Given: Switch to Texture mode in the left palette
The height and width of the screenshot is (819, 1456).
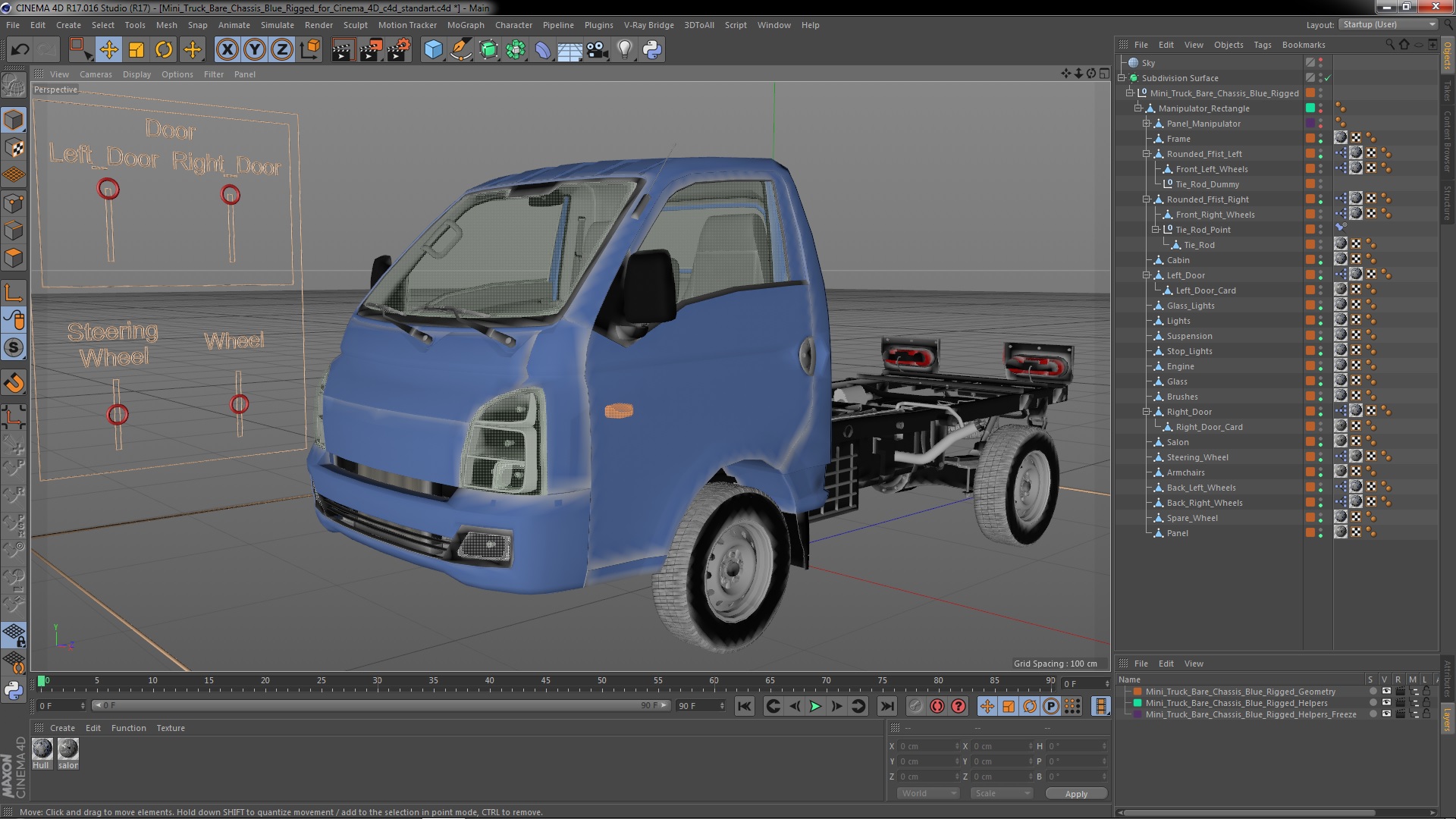Looking at the screenshot, I should (14, 148).
